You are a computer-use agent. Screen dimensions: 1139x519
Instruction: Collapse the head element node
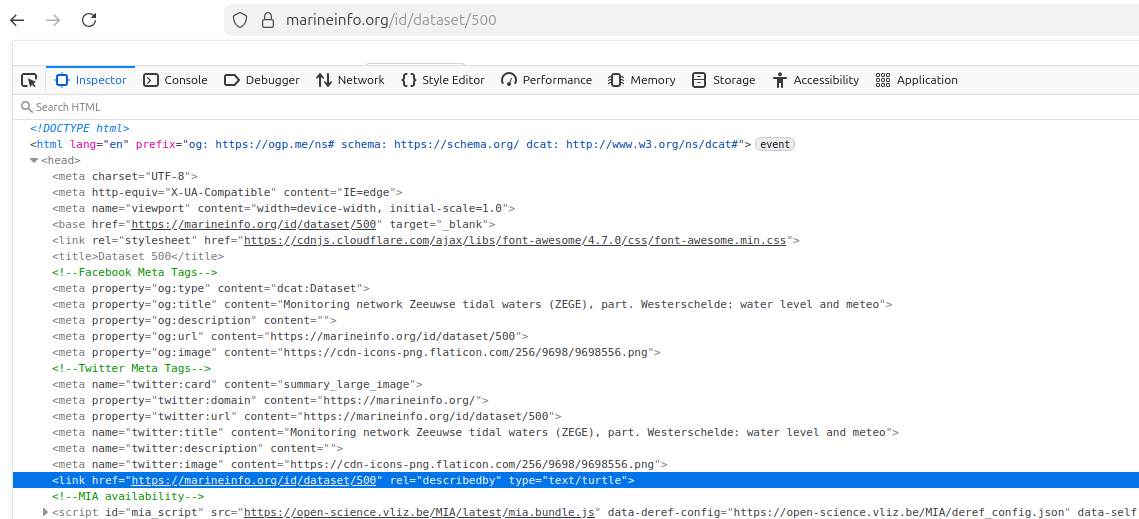click(34, 160)
